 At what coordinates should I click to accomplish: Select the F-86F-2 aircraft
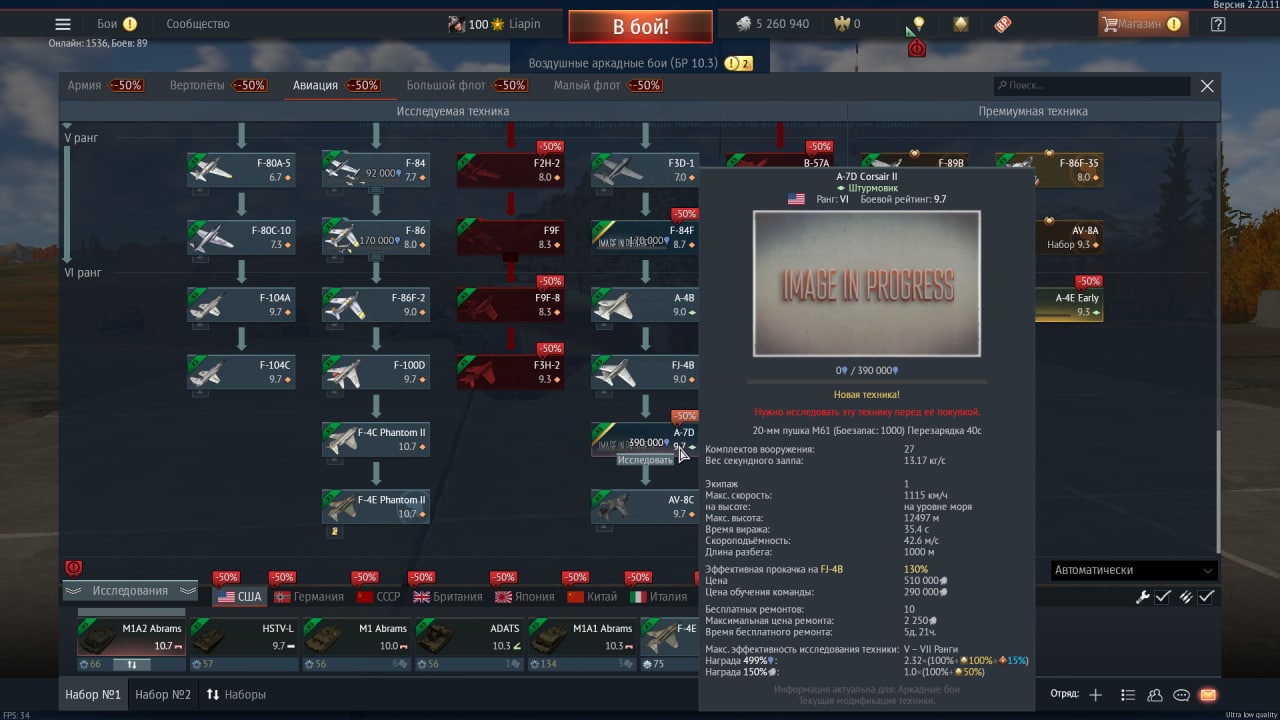(376, 305)
